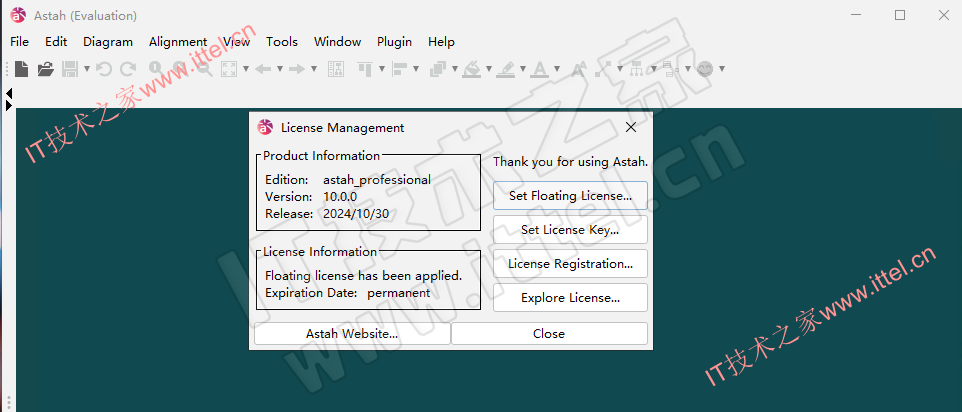Click the overlapping squares depth order icon

point(438,69)
